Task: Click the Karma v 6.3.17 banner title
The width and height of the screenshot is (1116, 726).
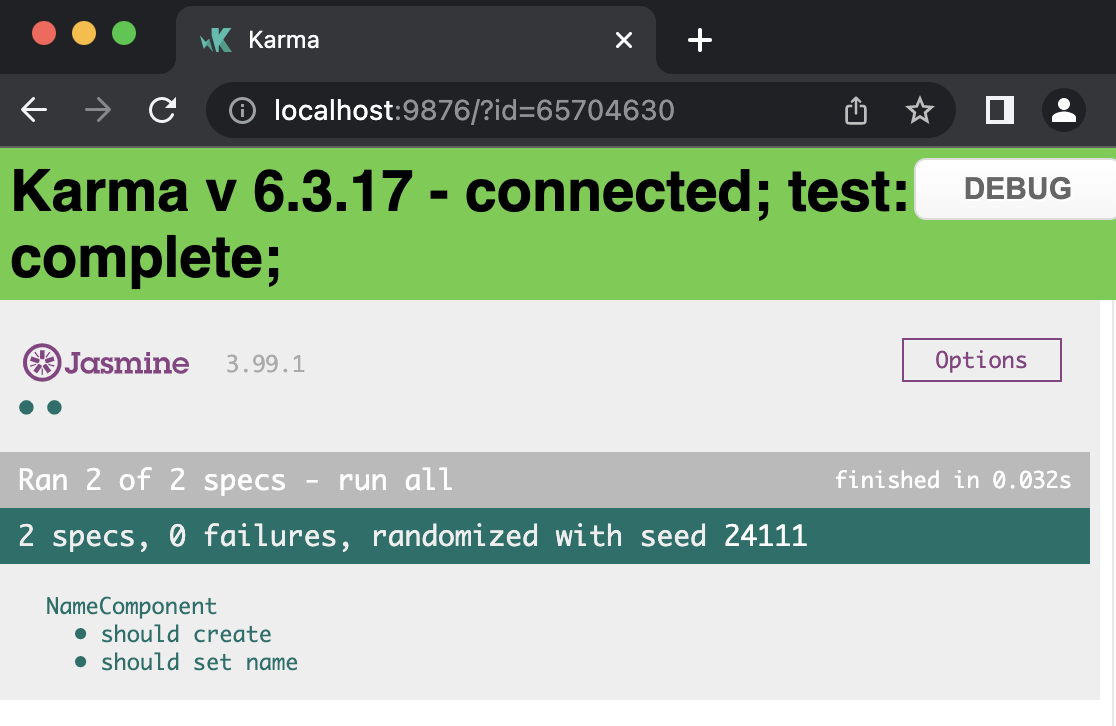Action: [x=460, y=223]
